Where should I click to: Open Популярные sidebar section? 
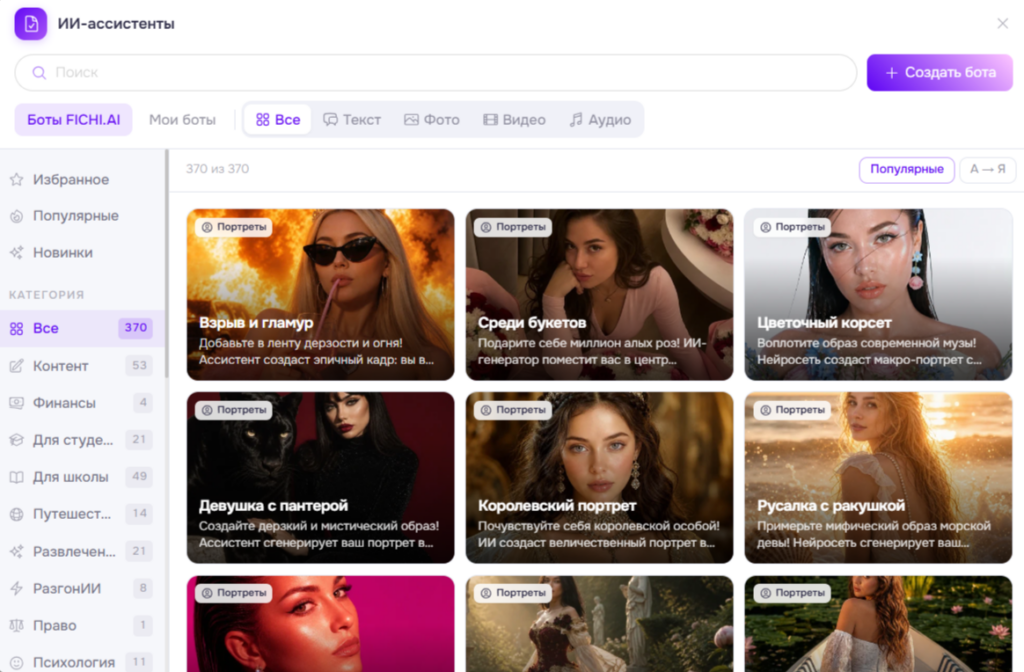click(x=82, y=216)
